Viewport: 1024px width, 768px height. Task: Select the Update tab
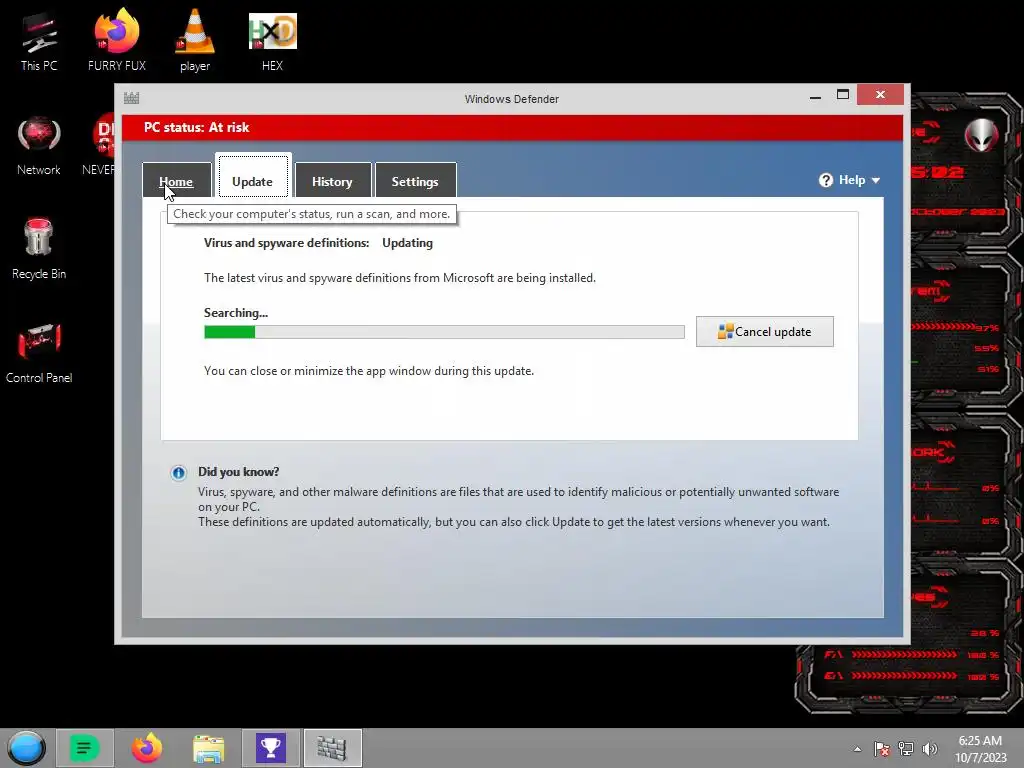[253, 176]
